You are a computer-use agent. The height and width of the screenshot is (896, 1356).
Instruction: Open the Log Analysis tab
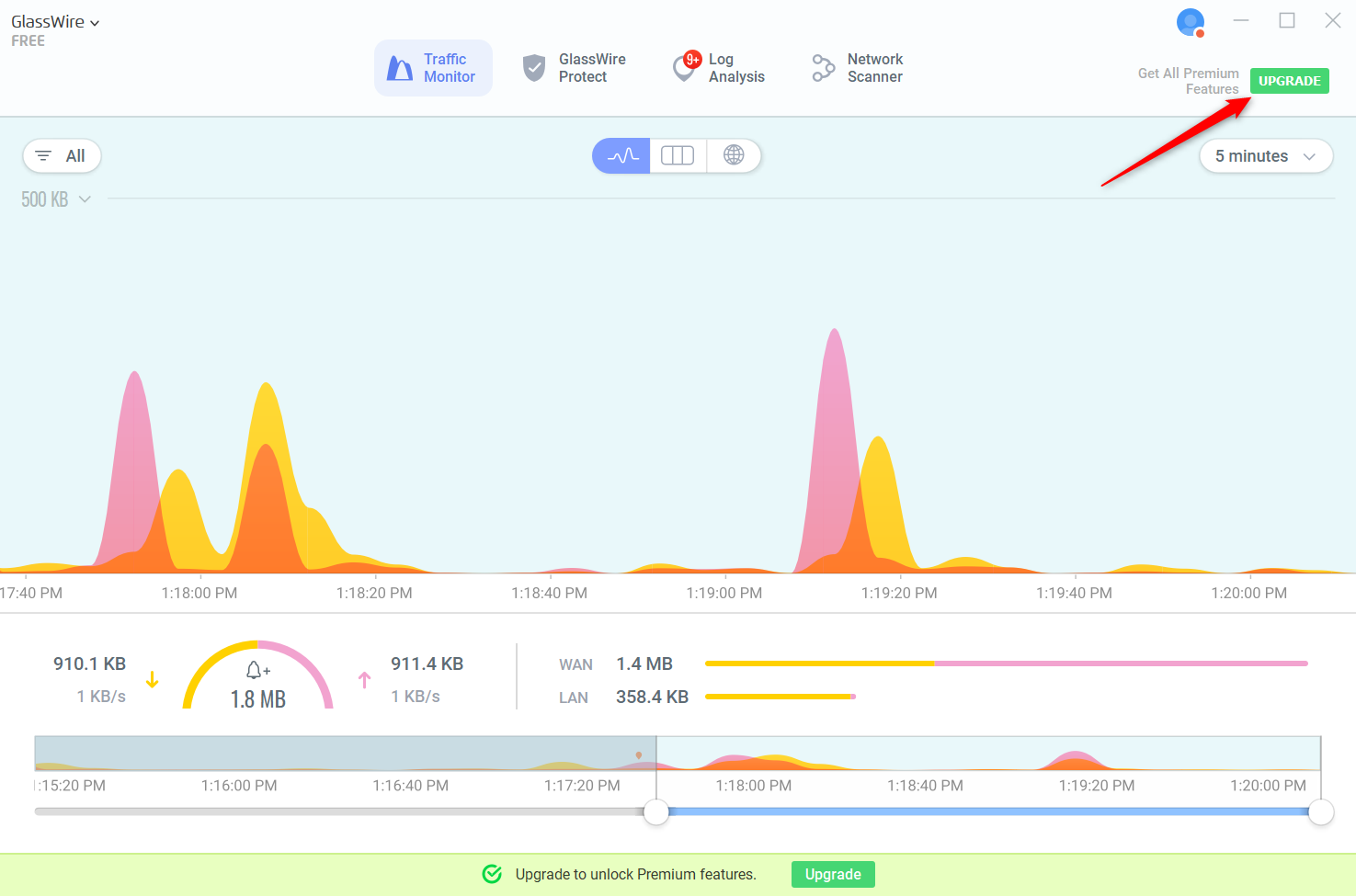pos(719,68)
